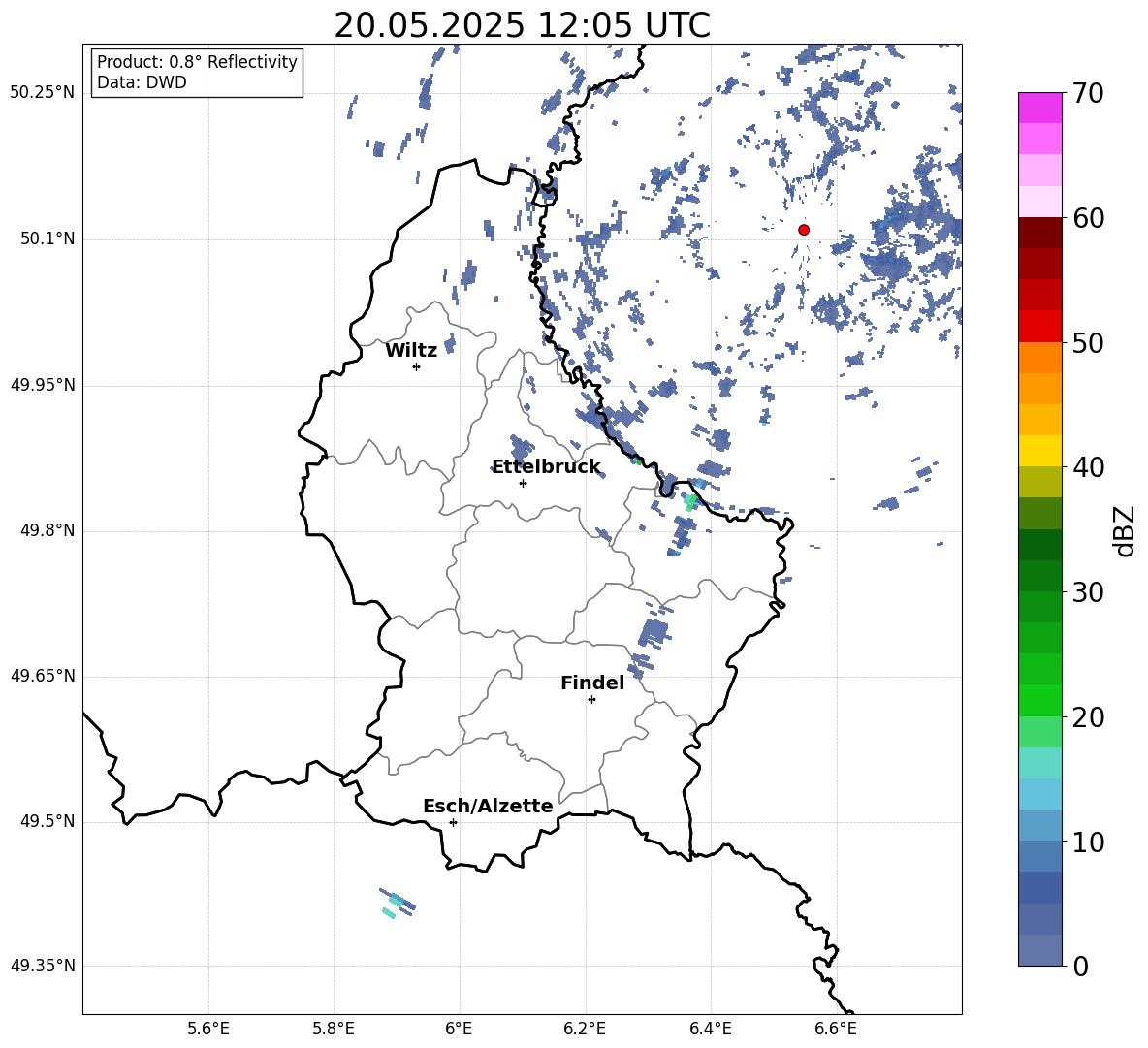Image resolution: width=1148 pixels, height=1048 pixels.
Task: Click the 50.25°N latitude label
Action: 42,93
